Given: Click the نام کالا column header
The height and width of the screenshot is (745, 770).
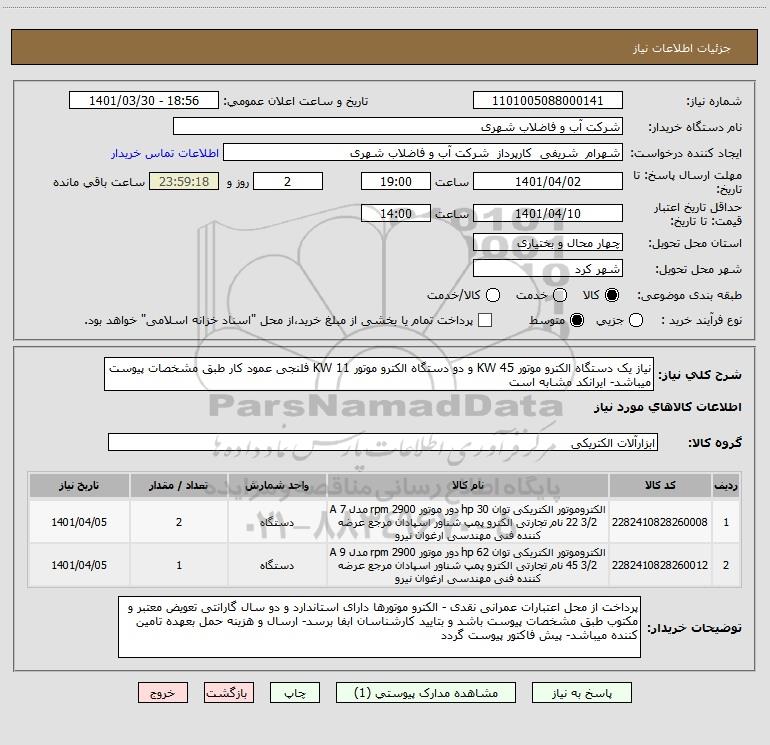Looking at the screenshot, I should click(x=468, y=486).
